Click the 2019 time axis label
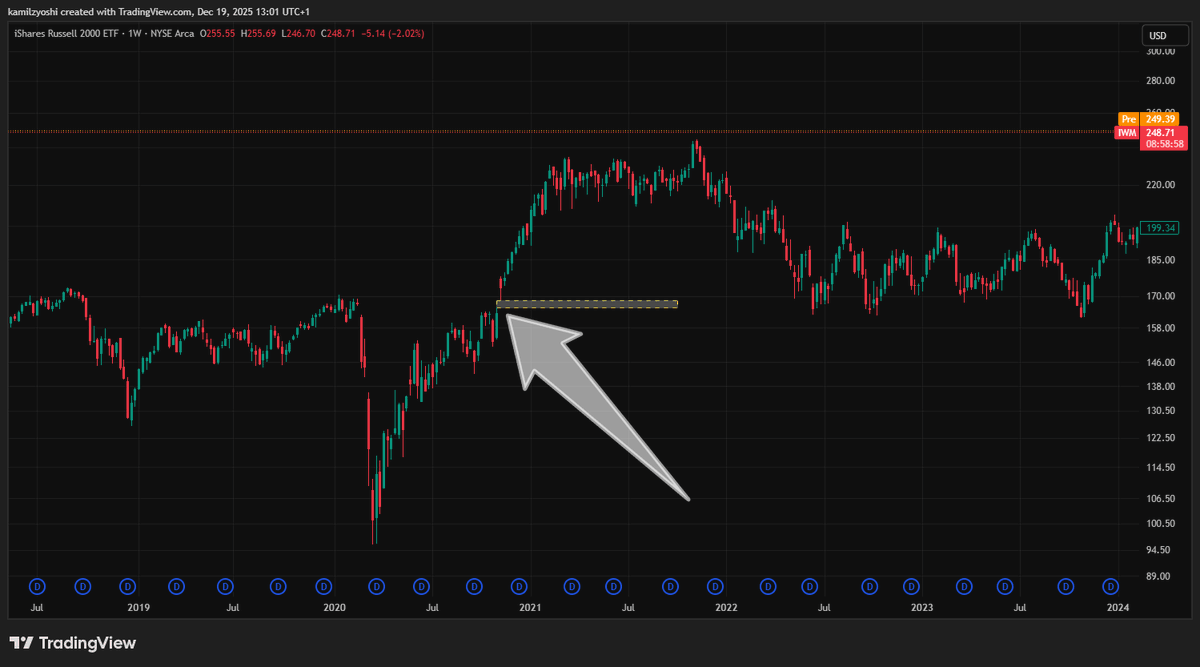The height and width of the screenshot is (667, 1200). [x=138, y=607]
